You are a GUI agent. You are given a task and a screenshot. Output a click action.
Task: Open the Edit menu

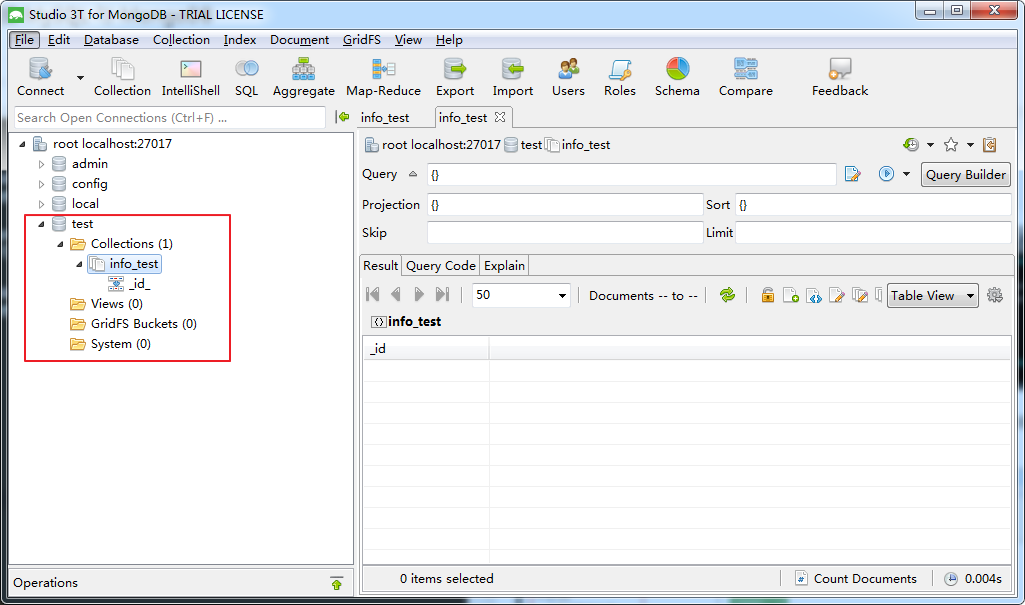[59, 40]
